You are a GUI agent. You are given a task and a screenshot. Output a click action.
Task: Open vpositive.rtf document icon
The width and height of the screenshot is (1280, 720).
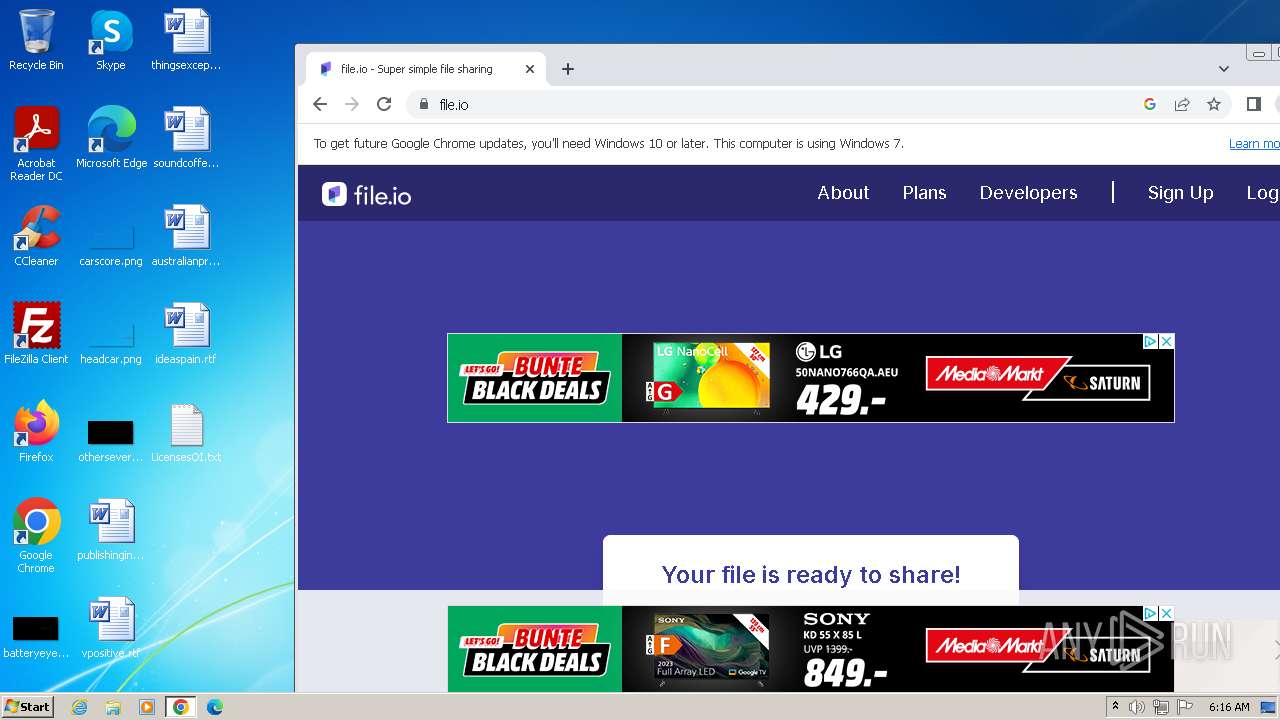coord(111,628)
